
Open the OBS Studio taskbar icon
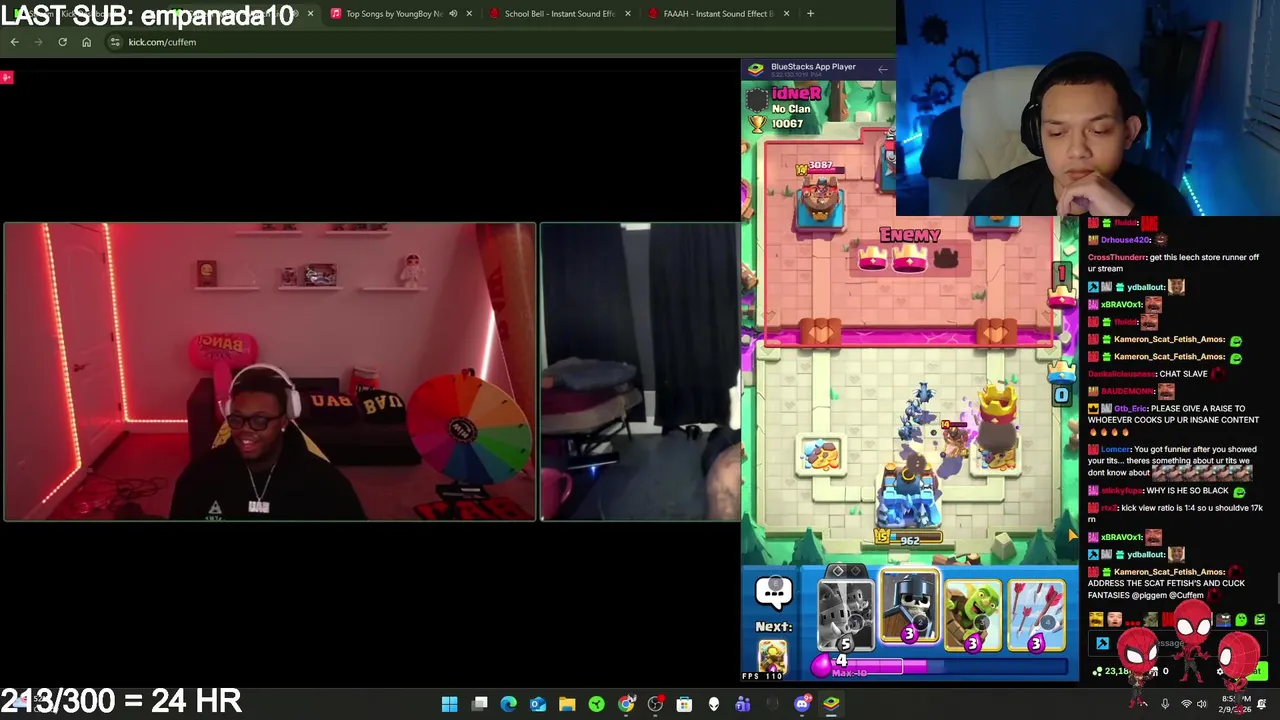tap(655, 704)
